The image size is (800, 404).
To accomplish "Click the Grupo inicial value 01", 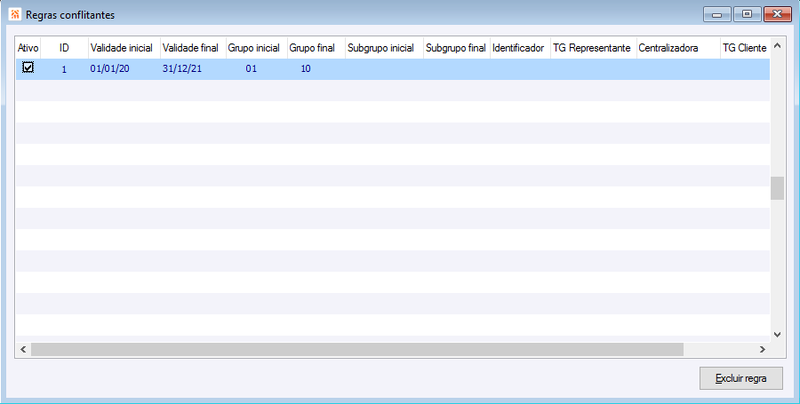I will 257,69.
